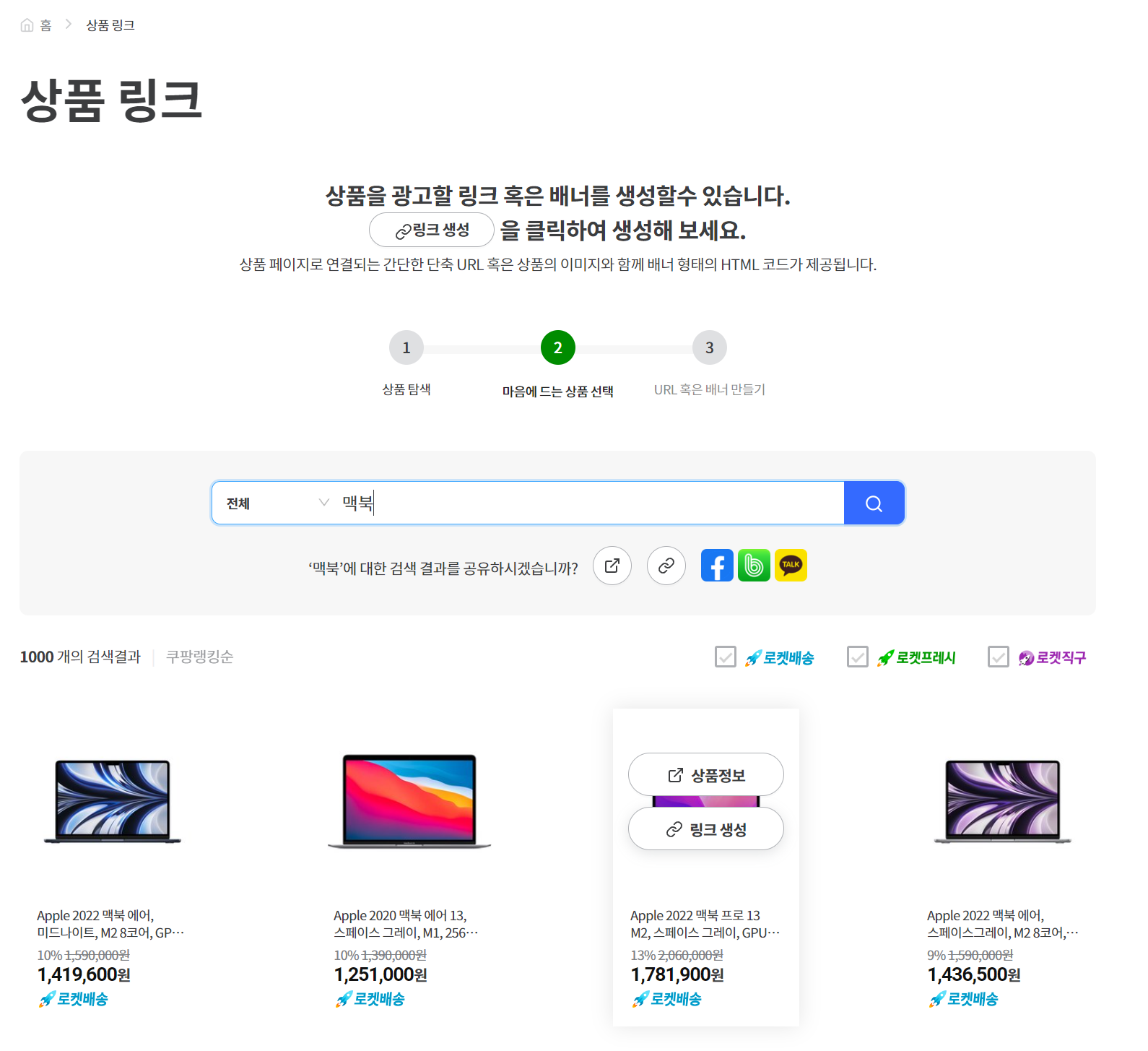Click the blue magnifier search button

click(874, 503)
